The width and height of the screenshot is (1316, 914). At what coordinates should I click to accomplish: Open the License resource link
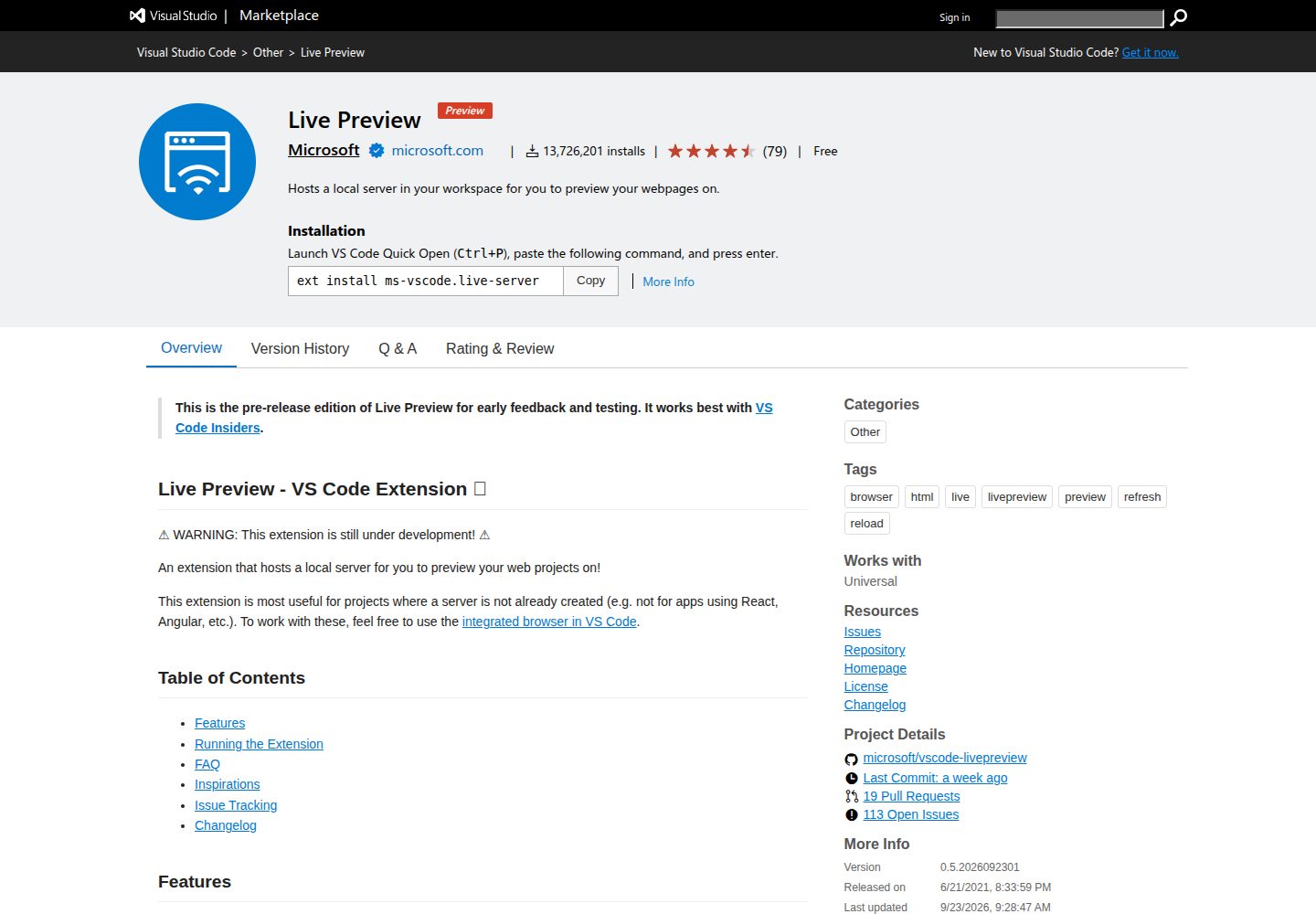pos(865,686)
